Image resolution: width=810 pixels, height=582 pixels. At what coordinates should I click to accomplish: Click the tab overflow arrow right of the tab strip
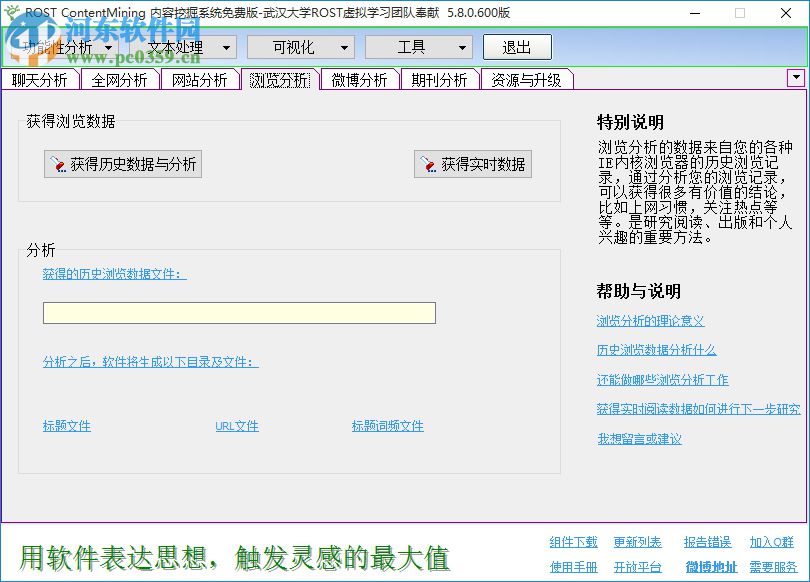pyautogui.click(x=795, y=78)
